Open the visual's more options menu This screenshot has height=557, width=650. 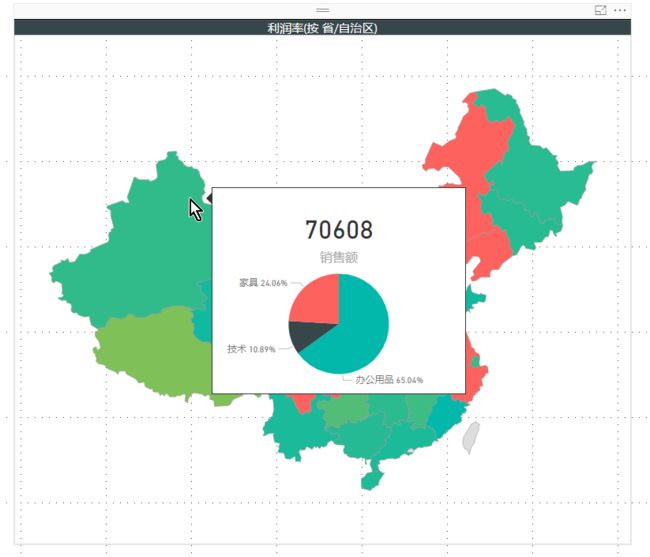tap(620, 10)
